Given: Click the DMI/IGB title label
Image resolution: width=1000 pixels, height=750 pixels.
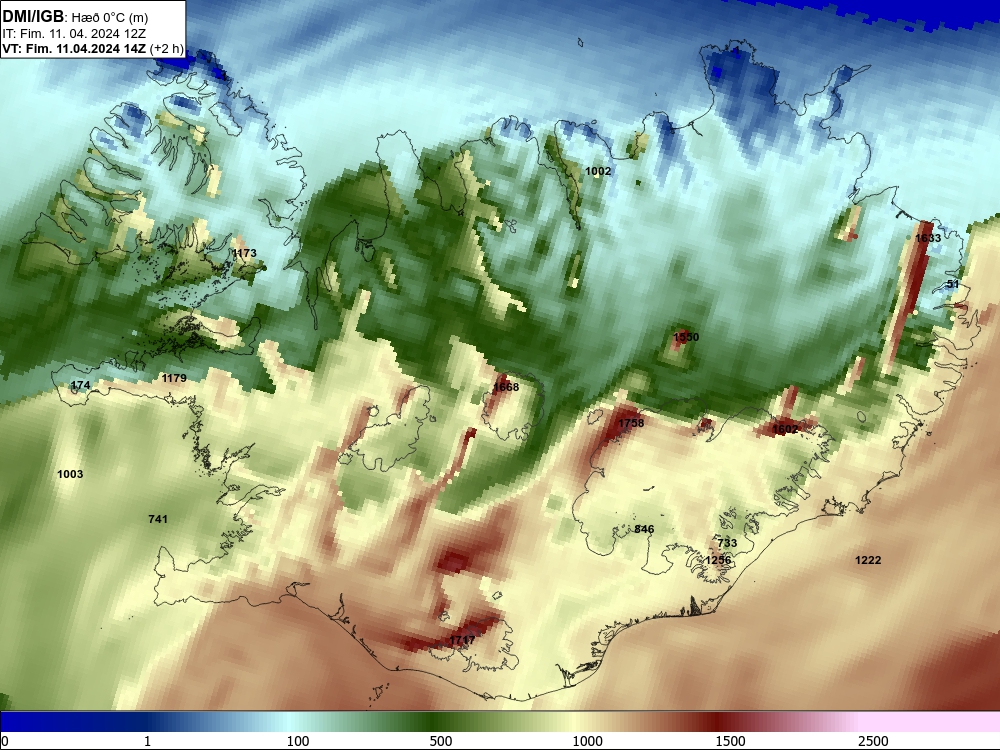Looking at the screenshot, I should [33, 17].
